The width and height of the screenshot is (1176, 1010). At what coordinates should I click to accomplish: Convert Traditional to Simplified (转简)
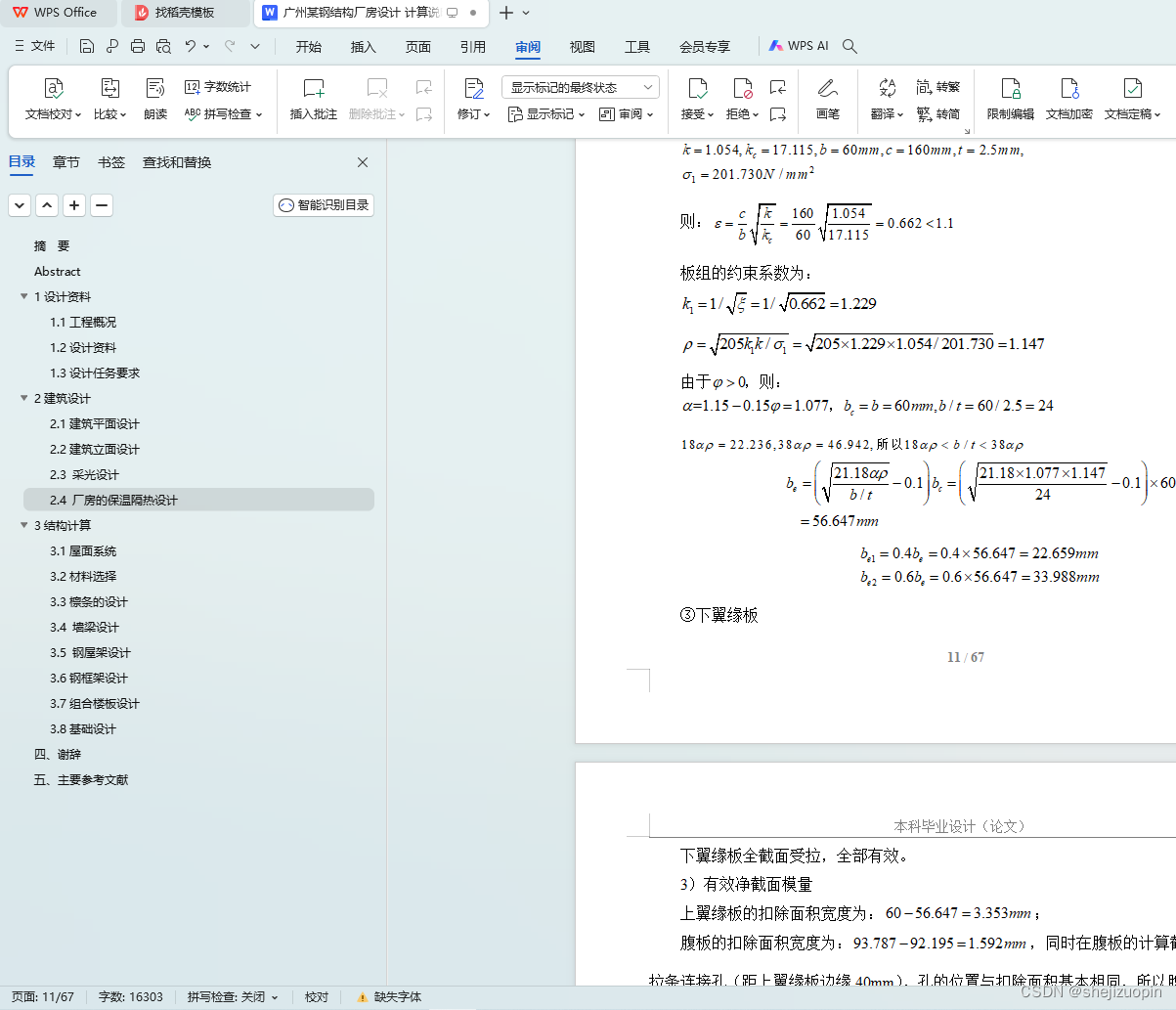tap(938, 114)
